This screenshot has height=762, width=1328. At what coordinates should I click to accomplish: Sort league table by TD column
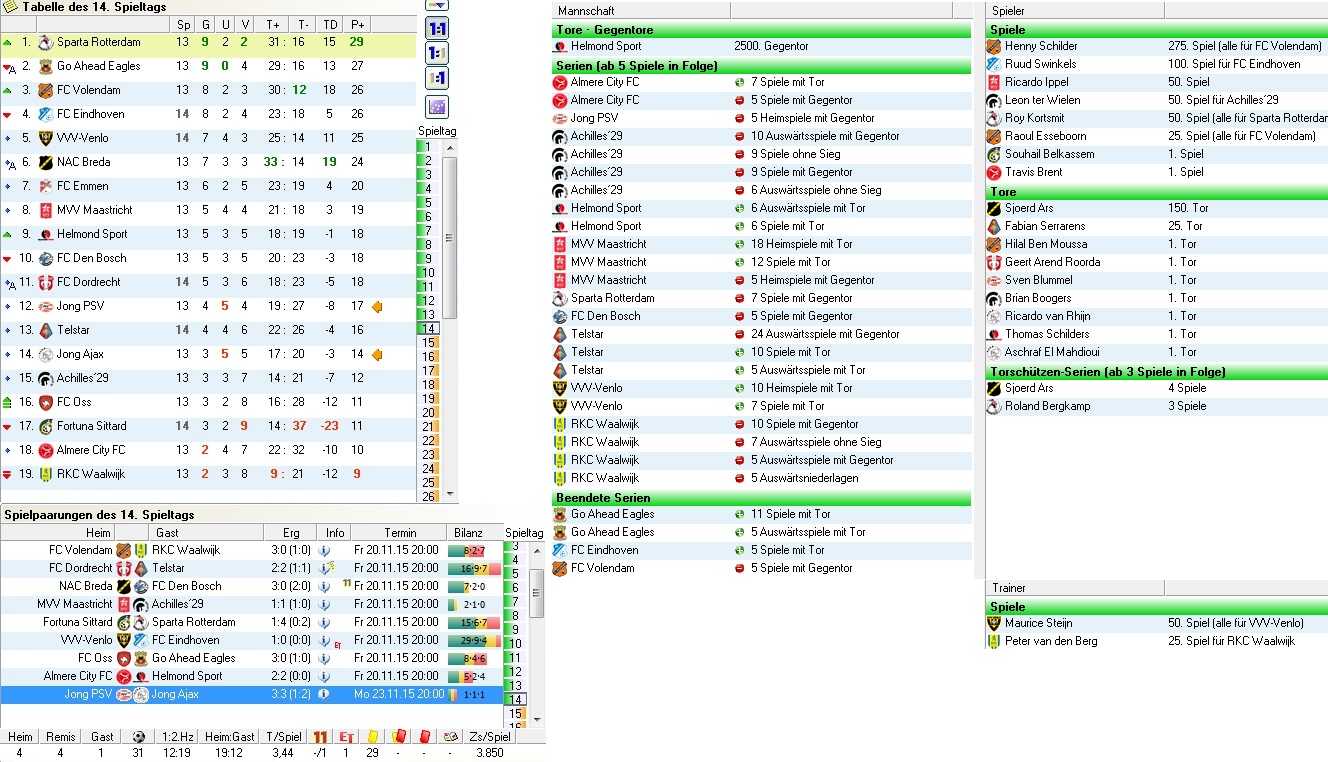pyautogui.click(x=331, y=24)
